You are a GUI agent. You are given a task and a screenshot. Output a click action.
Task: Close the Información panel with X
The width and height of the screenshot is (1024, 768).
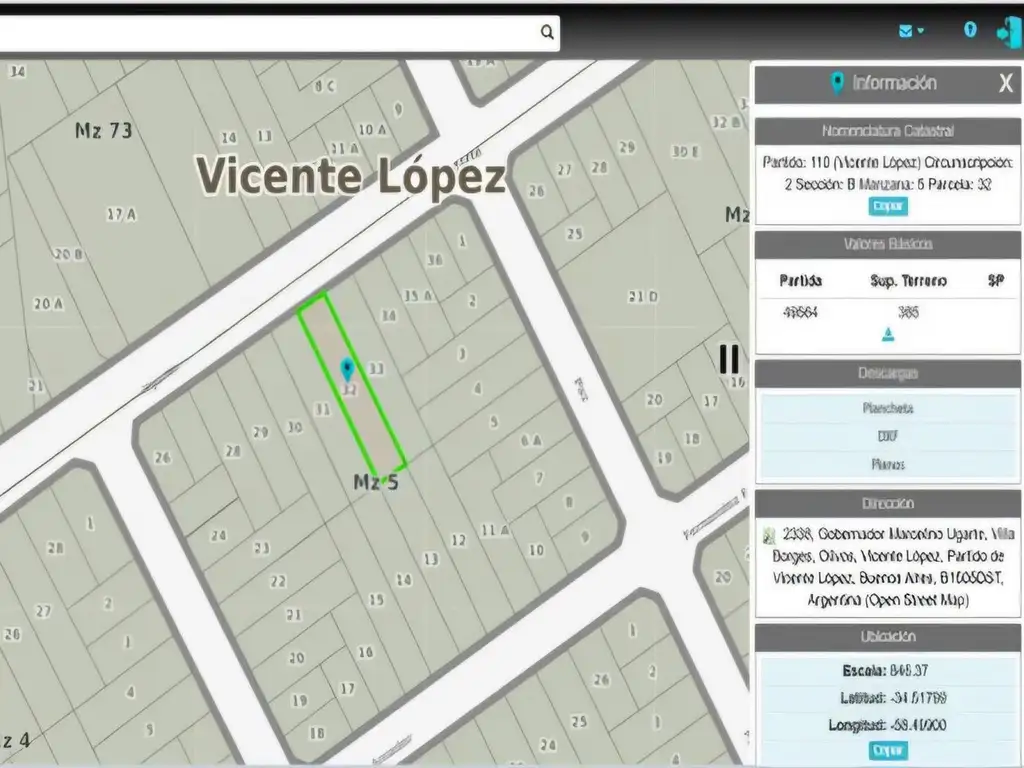1005,84
